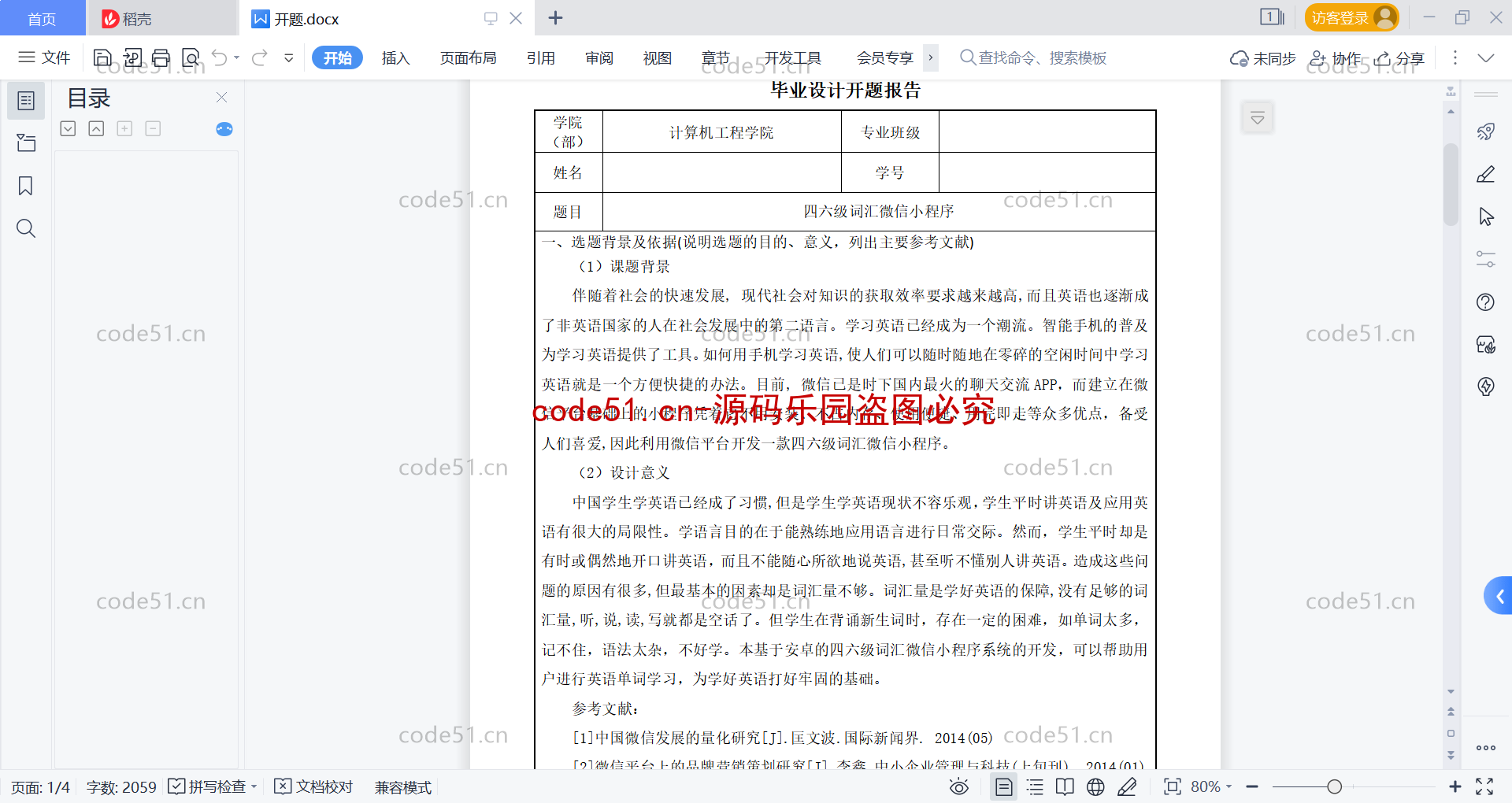
Task: Open the 会员专享 tab
Action: 885,57
